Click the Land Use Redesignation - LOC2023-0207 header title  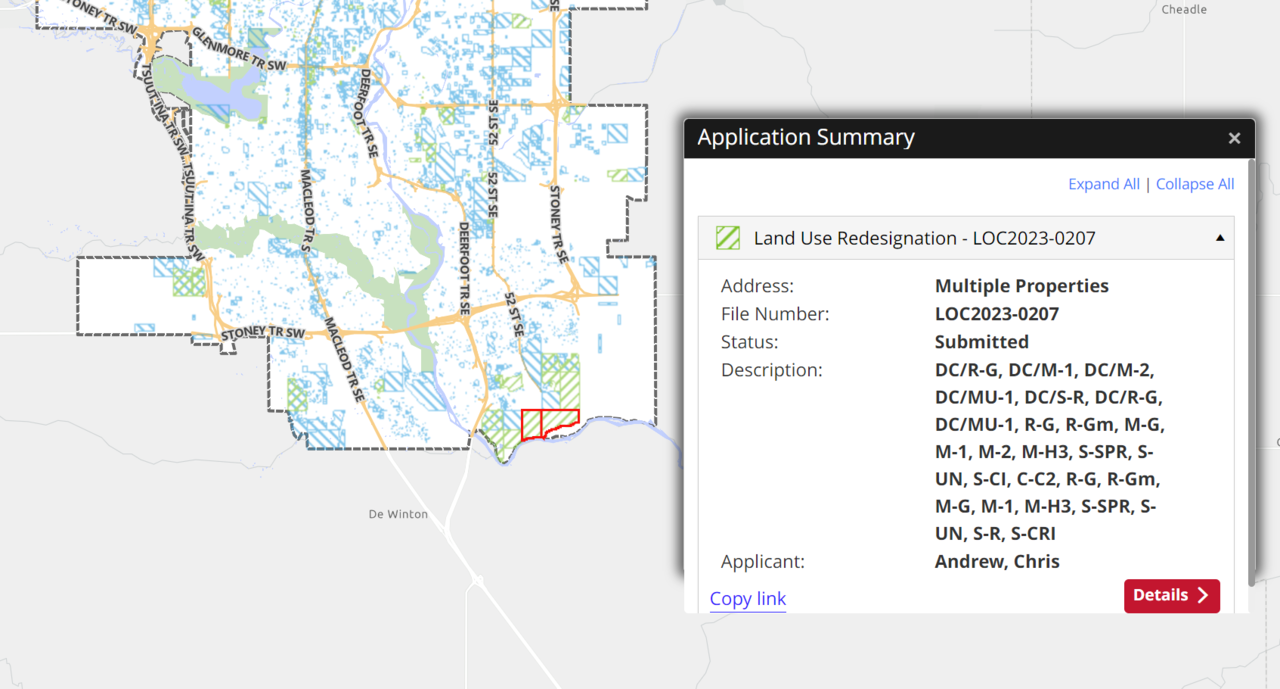924,238
